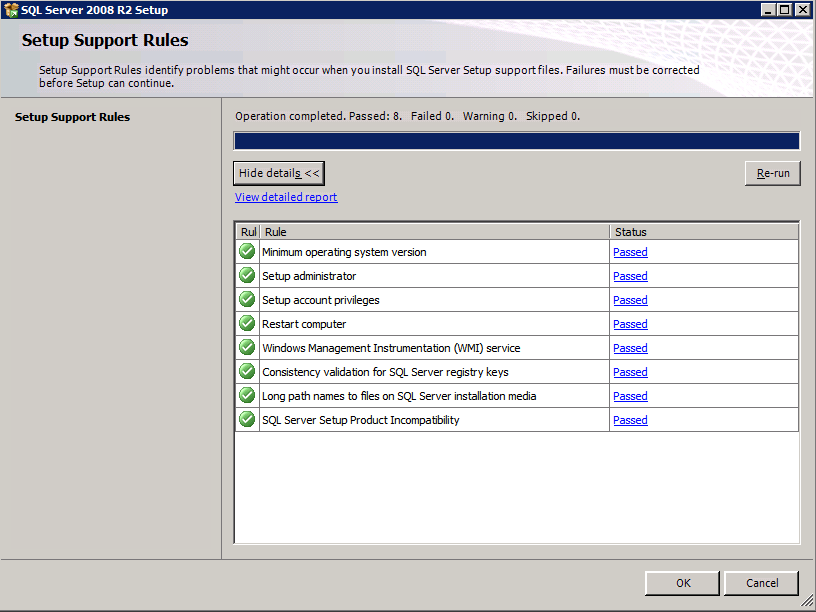
Task: Click the green check icon for Setup administrator
Action: (x=247, y=275)
